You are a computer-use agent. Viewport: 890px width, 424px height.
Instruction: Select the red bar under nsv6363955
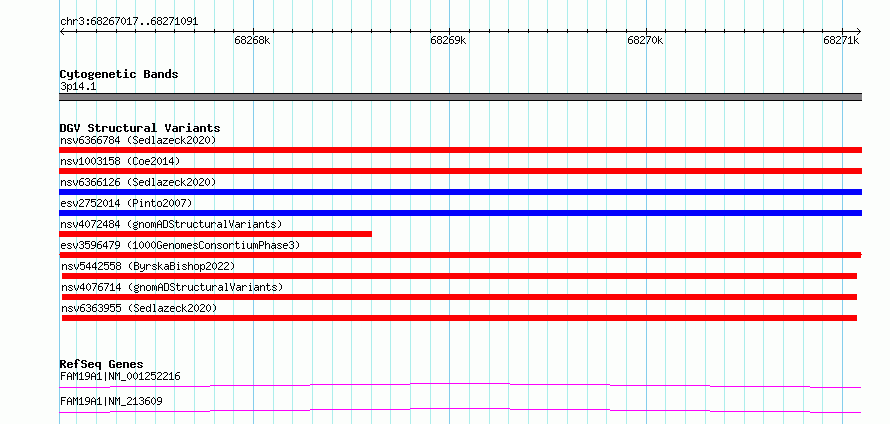tap(459, 318)
